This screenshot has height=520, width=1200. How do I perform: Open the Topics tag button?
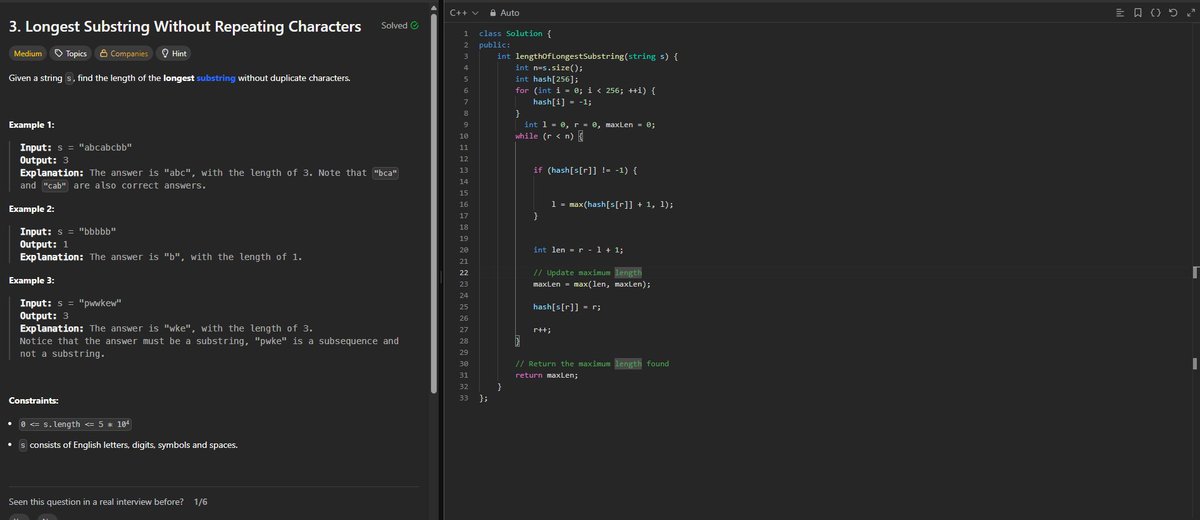[x=70, y=53]
